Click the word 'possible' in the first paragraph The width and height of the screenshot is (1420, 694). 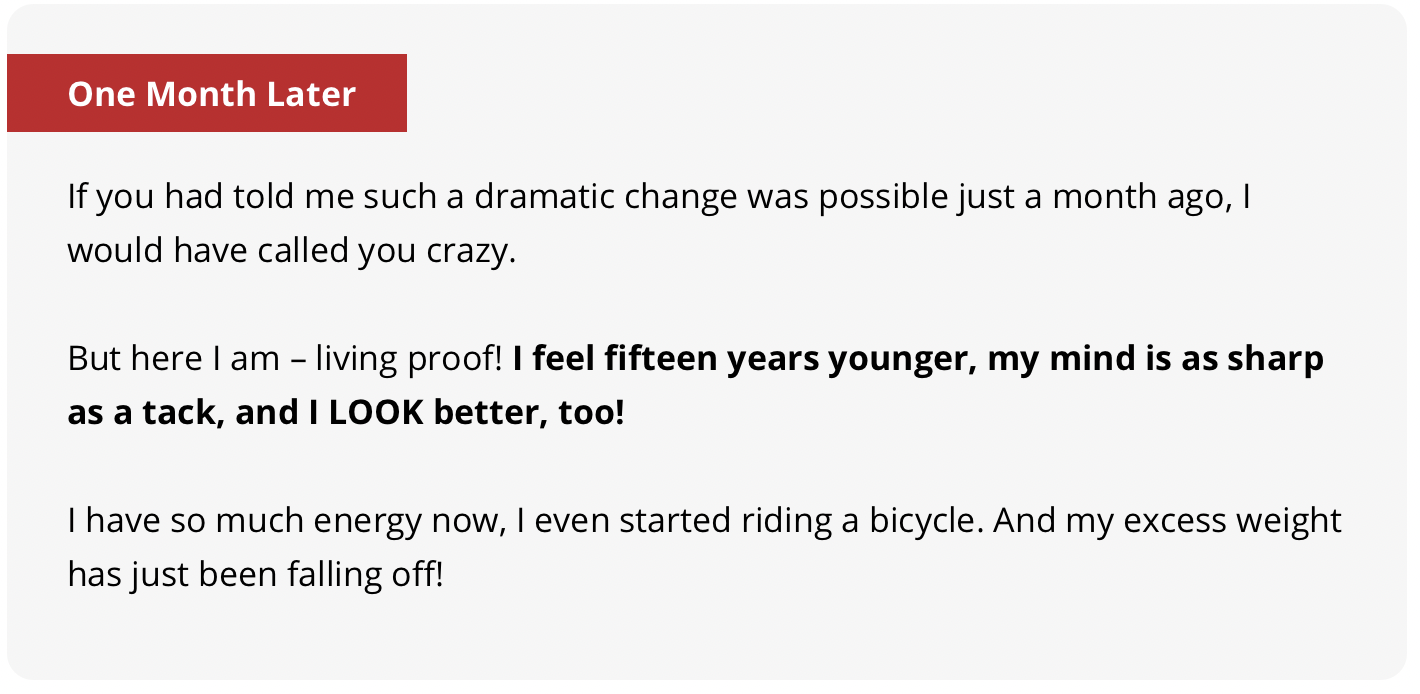[883, 197]
